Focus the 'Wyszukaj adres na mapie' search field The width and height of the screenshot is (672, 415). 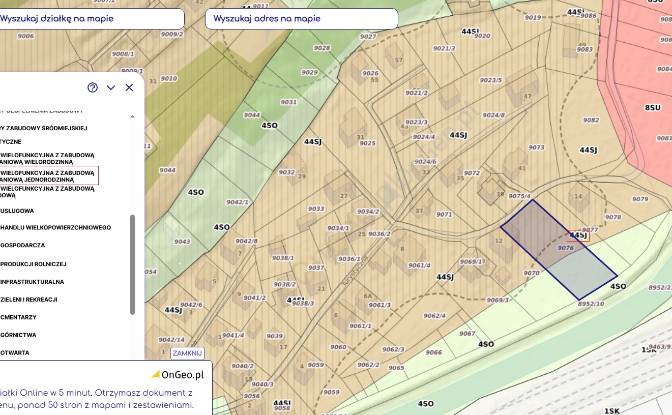point(302,19)
